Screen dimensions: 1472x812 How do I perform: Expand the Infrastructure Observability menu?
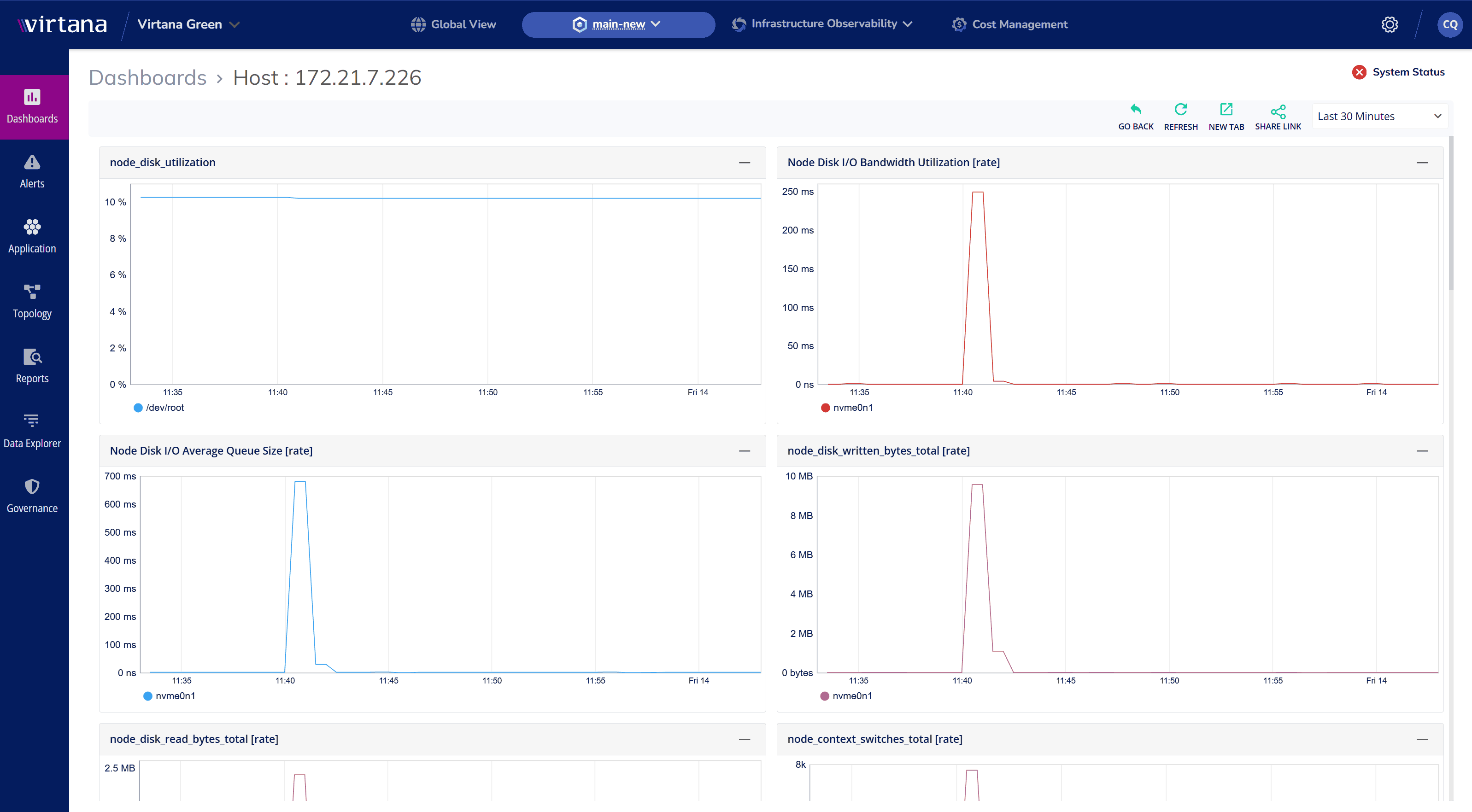click(x=822, y=24)
